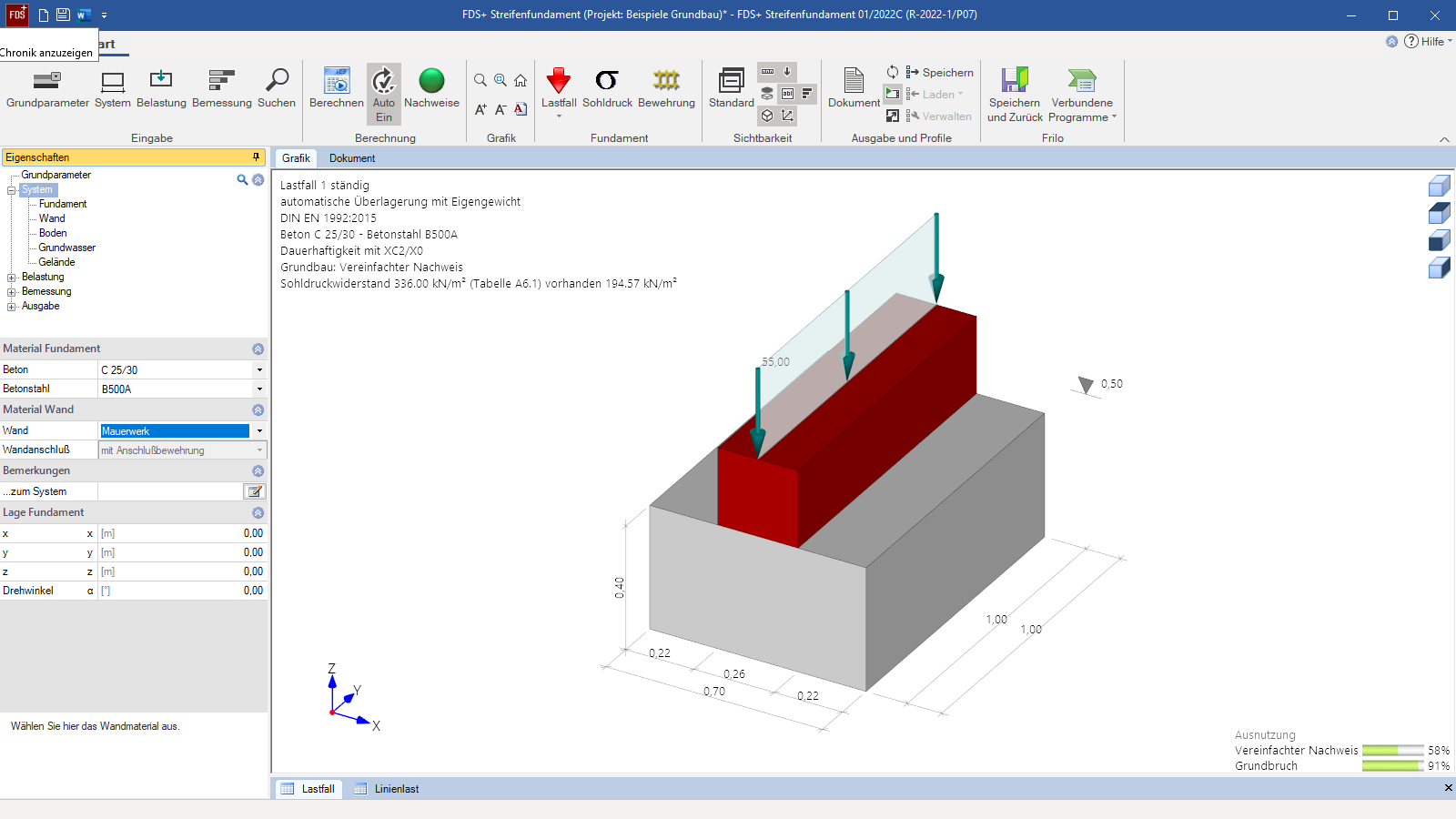Increase graphic font size (A+)
Image resolution: width=1456 pixels, height=819 pixels.
coord(480,109)
